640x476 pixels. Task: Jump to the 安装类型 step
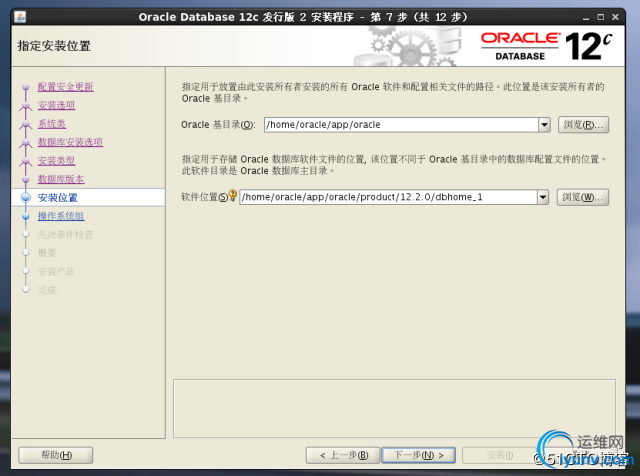[56, 160]
